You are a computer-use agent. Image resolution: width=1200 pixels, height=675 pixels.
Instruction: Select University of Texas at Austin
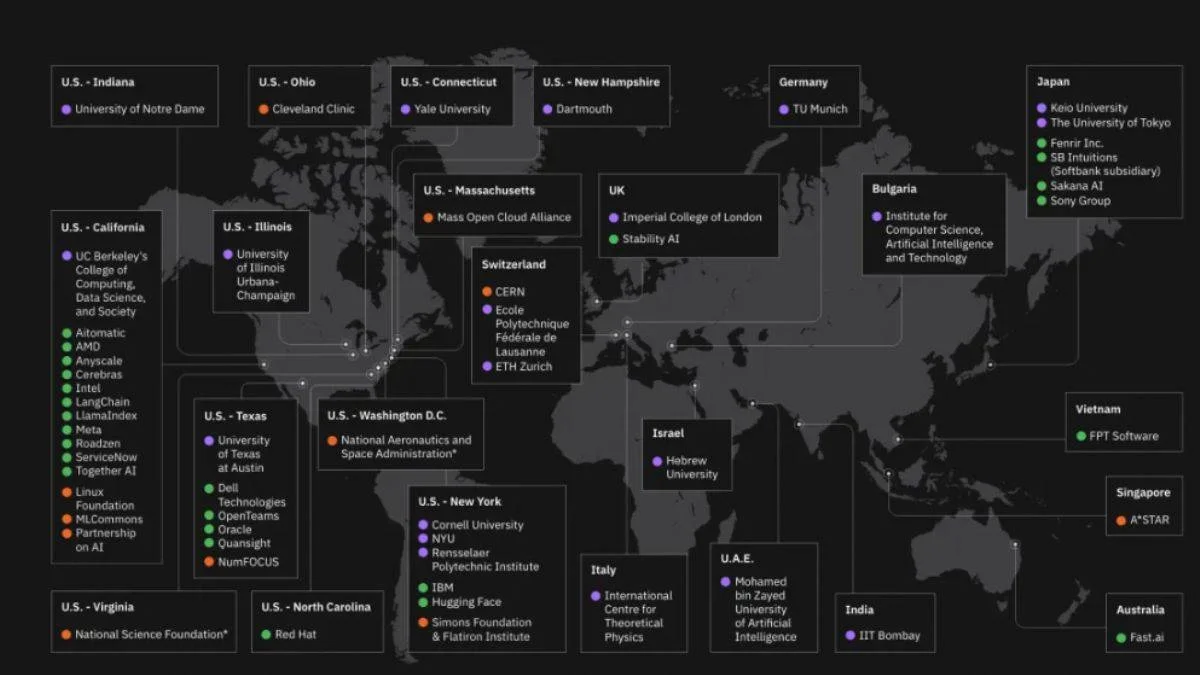click(x=237, y=455)
